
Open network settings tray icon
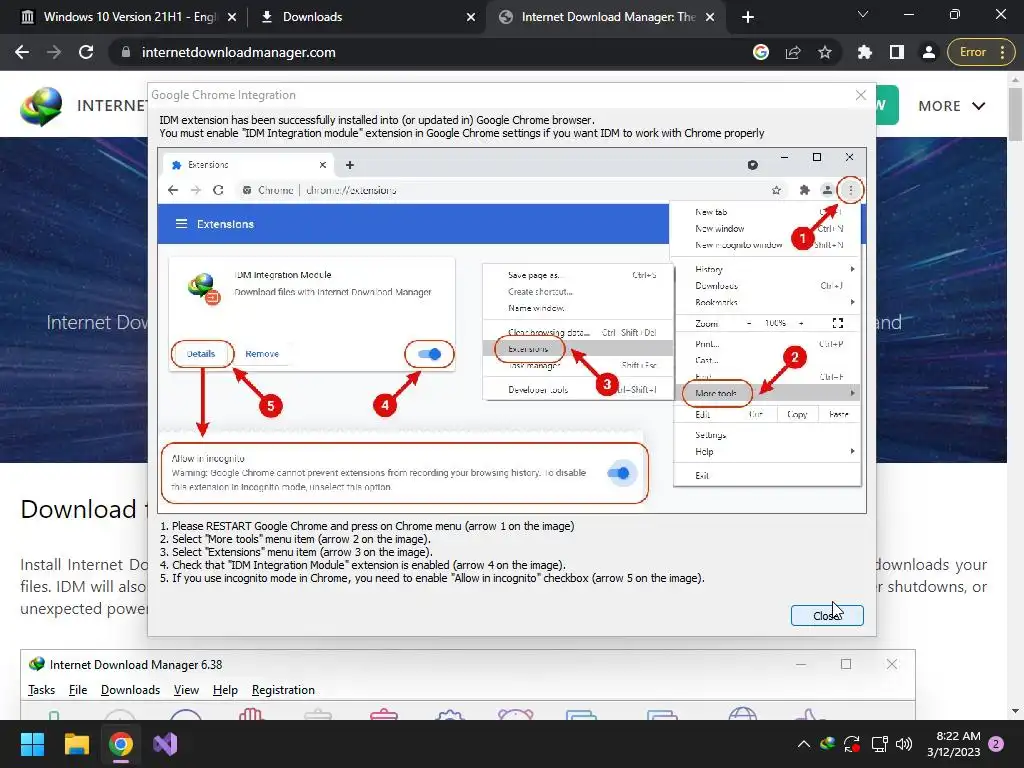click(x=879, y=744)
